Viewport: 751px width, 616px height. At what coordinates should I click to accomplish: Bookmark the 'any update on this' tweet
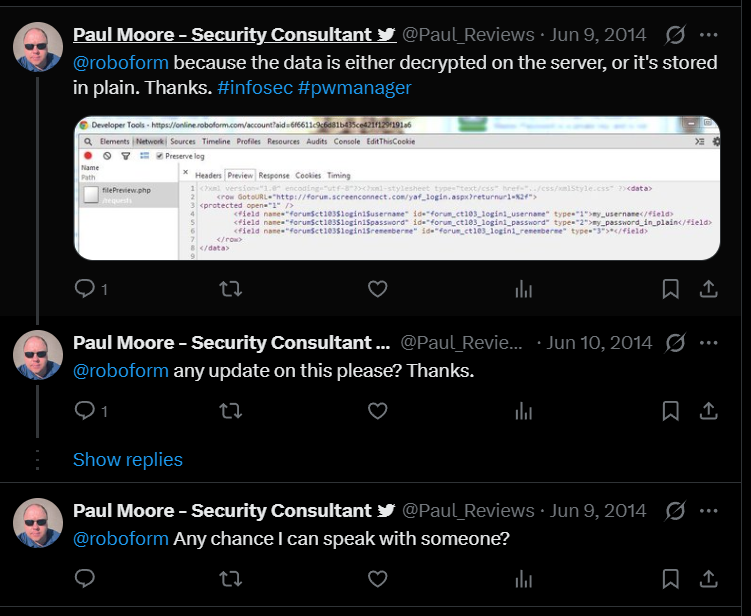[x=671, y=410]
